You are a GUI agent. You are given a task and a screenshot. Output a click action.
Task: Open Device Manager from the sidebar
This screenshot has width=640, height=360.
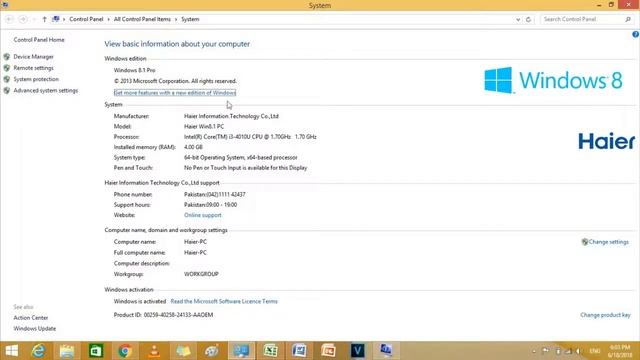[33, 57]
